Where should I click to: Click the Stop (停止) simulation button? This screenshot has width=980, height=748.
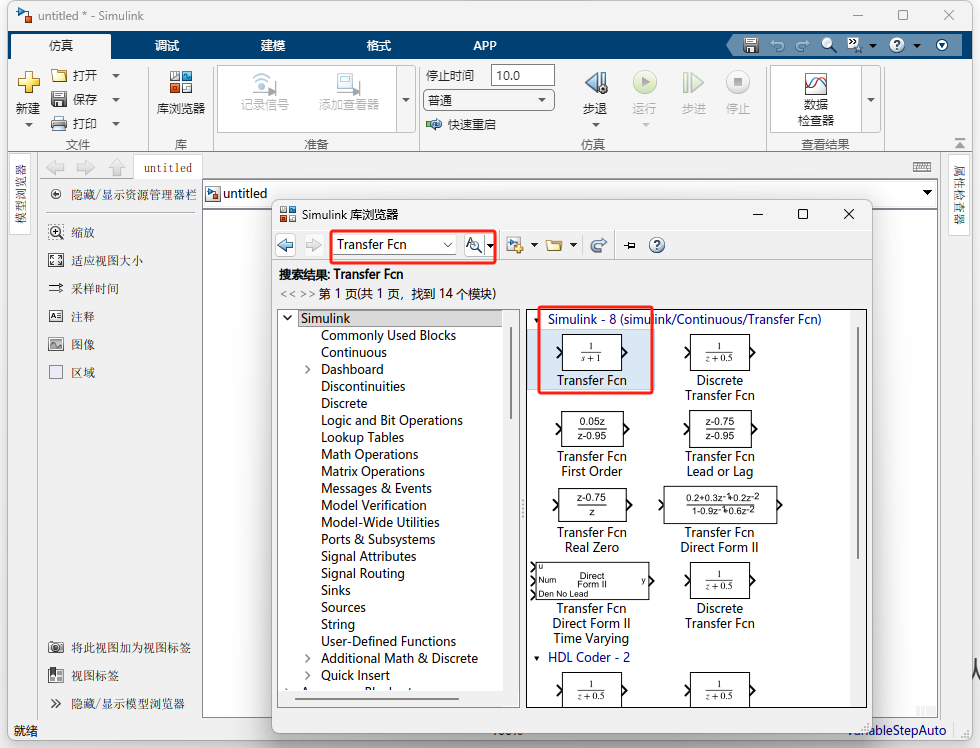coord(738,82)
